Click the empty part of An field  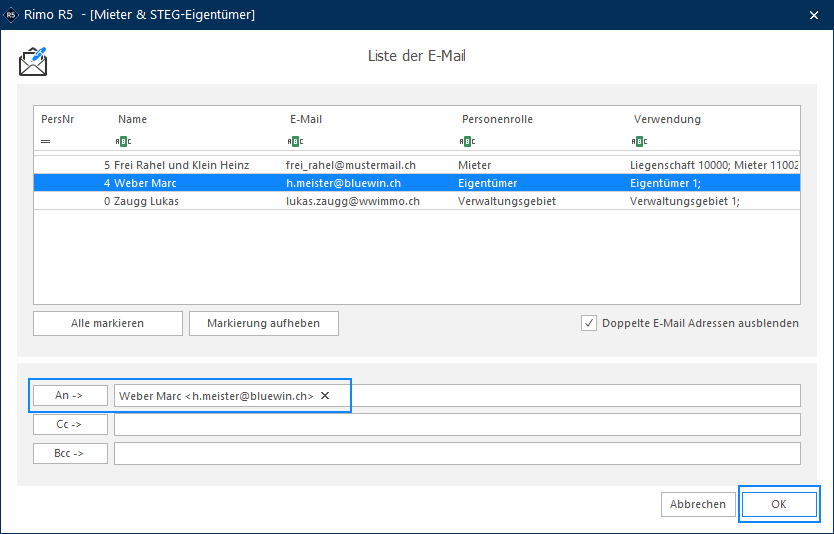[566, 396]
